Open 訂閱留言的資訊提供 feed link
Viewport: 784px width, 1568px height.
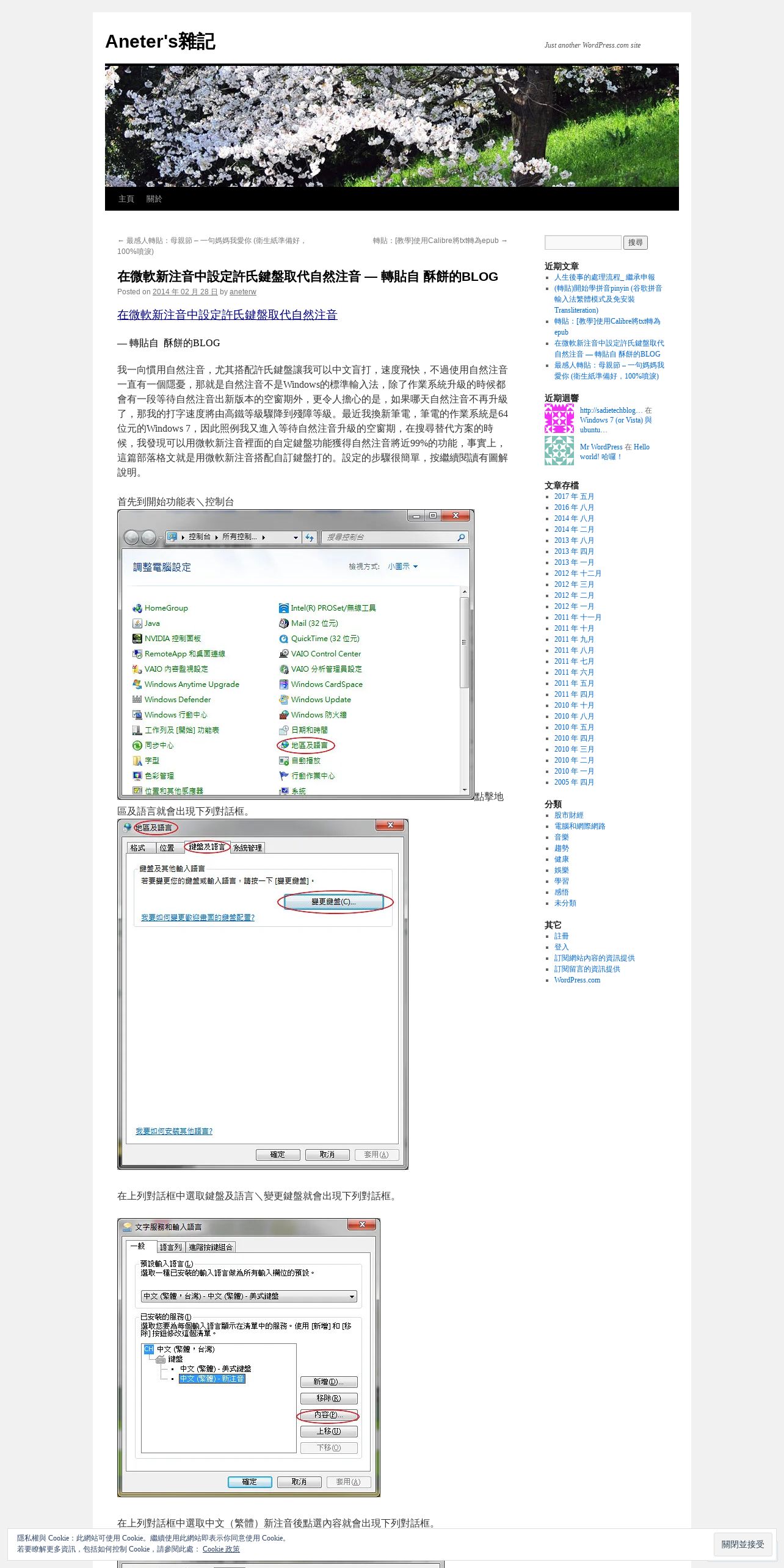(587, 969)
